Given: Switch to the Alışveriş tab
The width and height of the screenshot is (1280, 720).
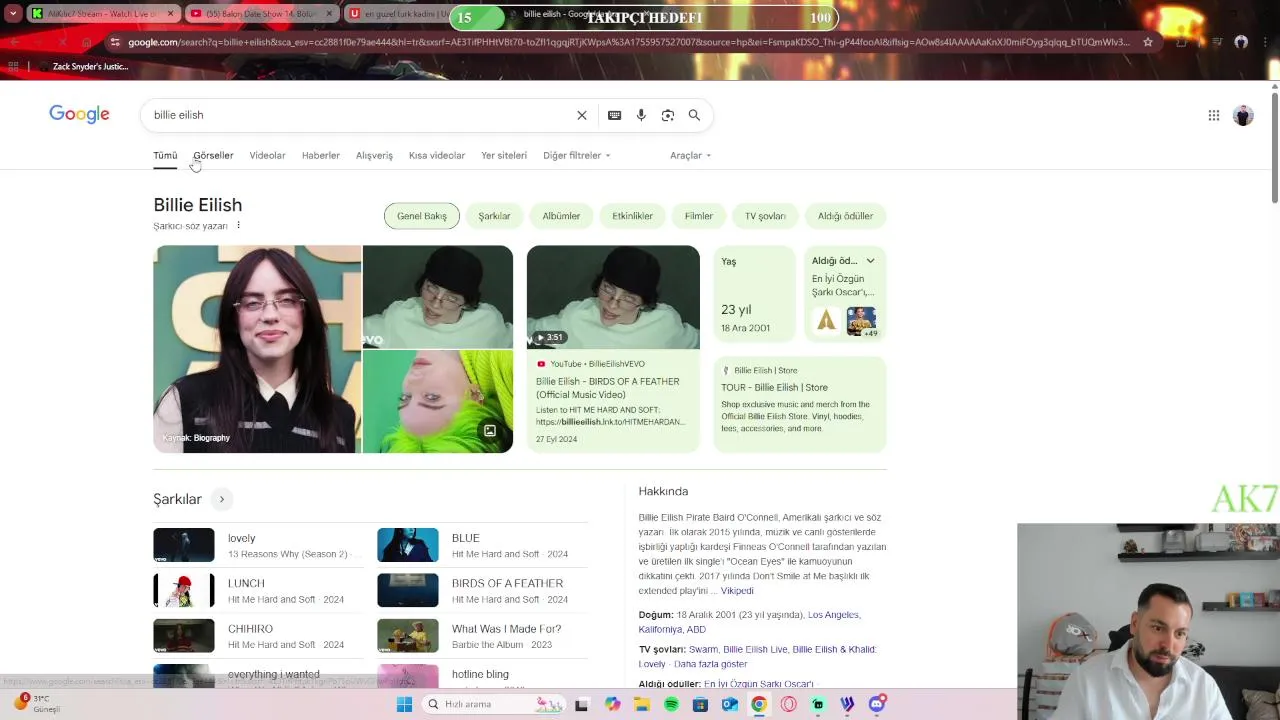Looking at the screenshot, I should tap(374, 155).
